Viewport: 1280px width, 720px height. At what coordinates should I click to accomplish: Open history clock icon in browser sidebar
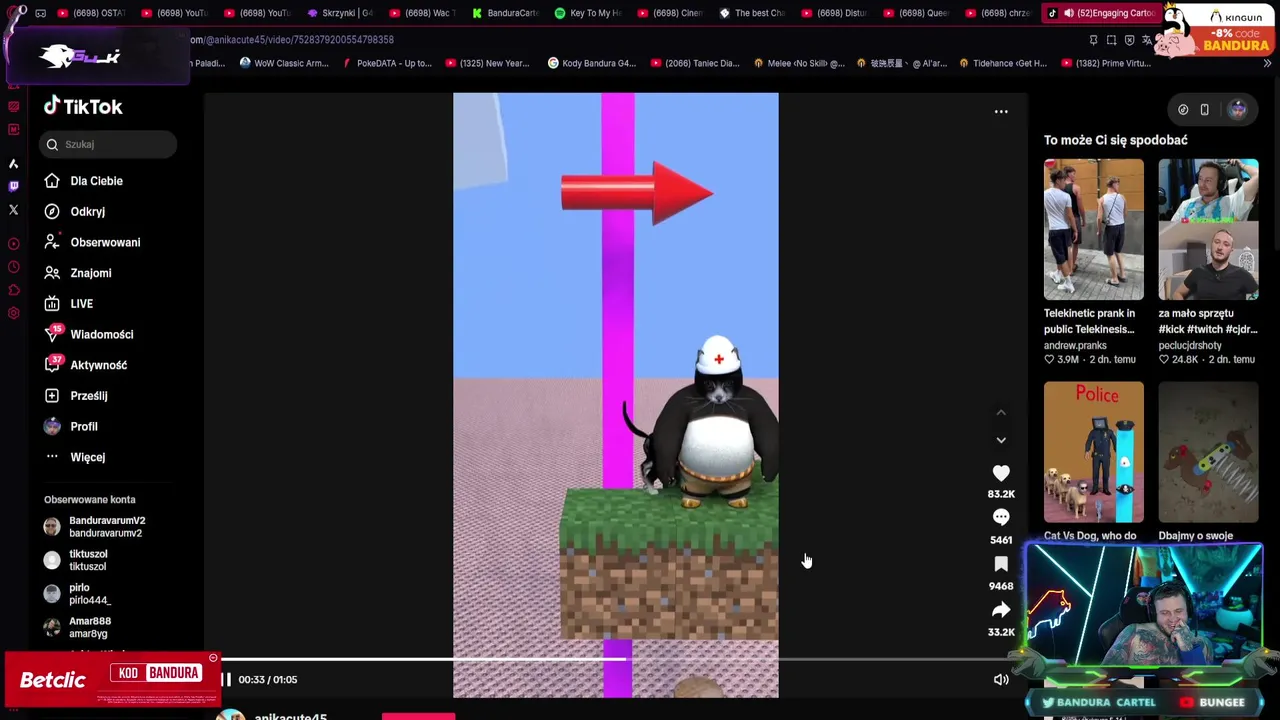13,267
